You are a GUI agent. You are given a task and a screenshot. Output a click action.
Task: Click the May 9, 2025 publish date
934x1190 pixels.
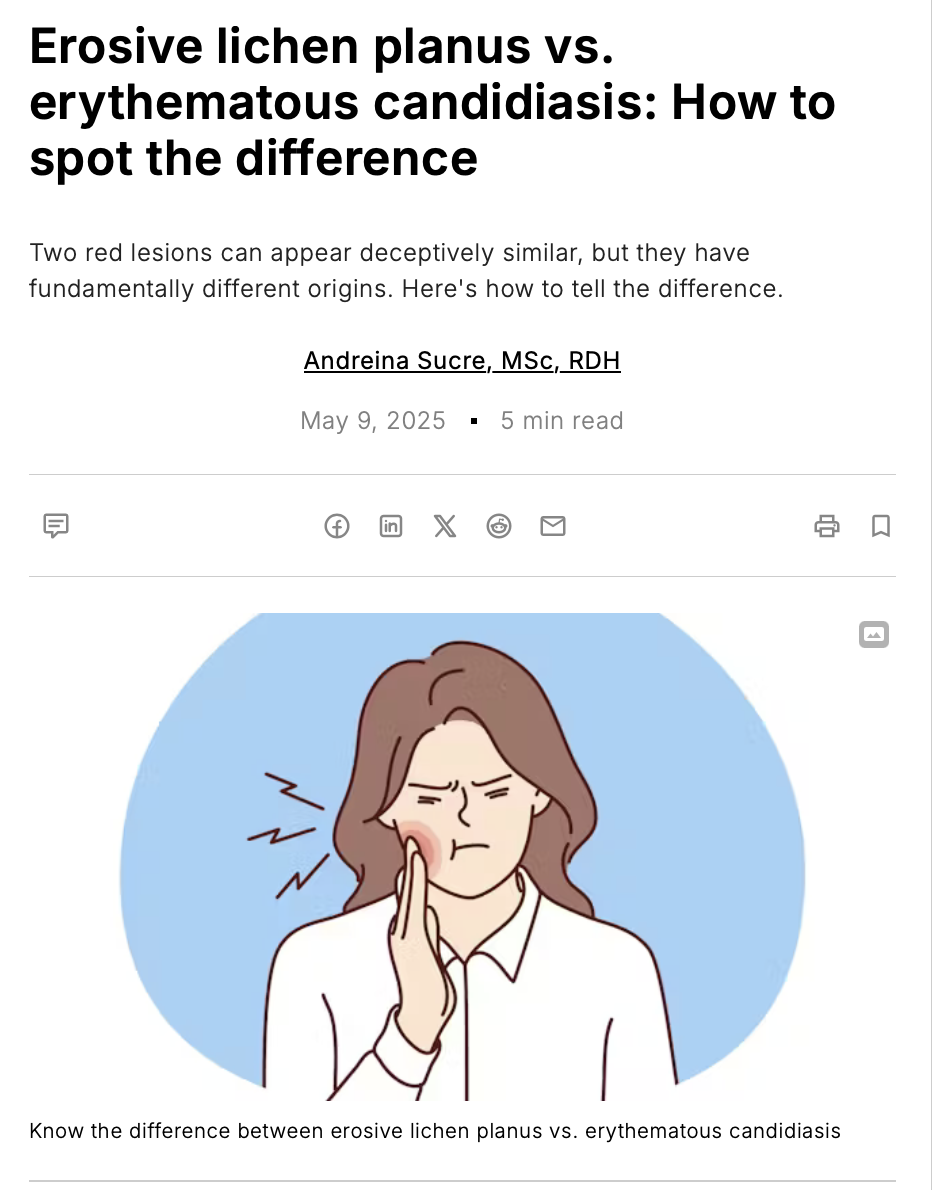[x=373, y=420]
